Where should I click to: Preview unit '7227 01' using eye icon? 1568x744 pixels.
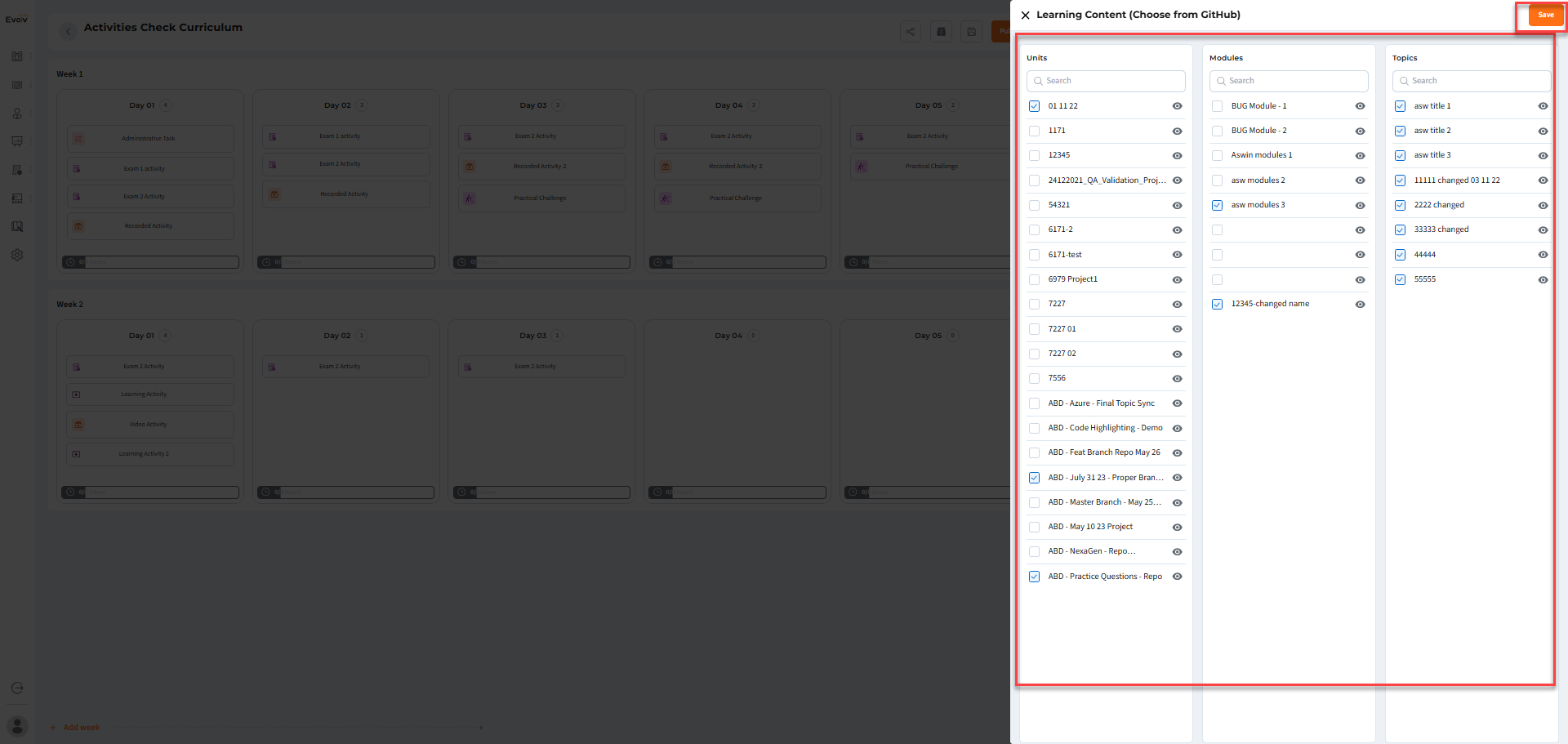point(1177,329)
